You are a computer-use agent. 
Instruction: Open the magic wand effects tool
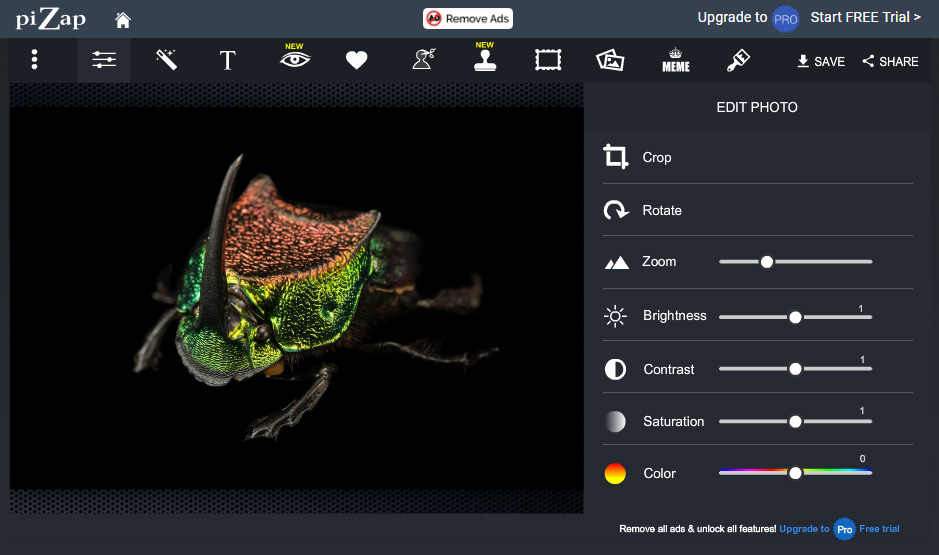click(x=166, y=59)
